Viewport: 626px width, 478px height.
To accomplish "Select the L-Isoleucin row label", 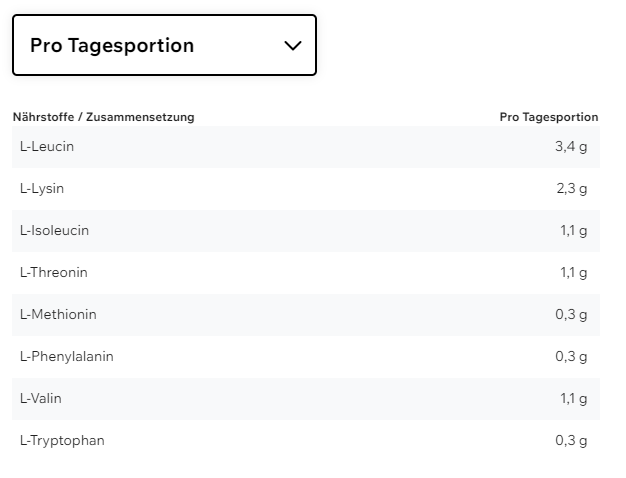I will point(54,231).
